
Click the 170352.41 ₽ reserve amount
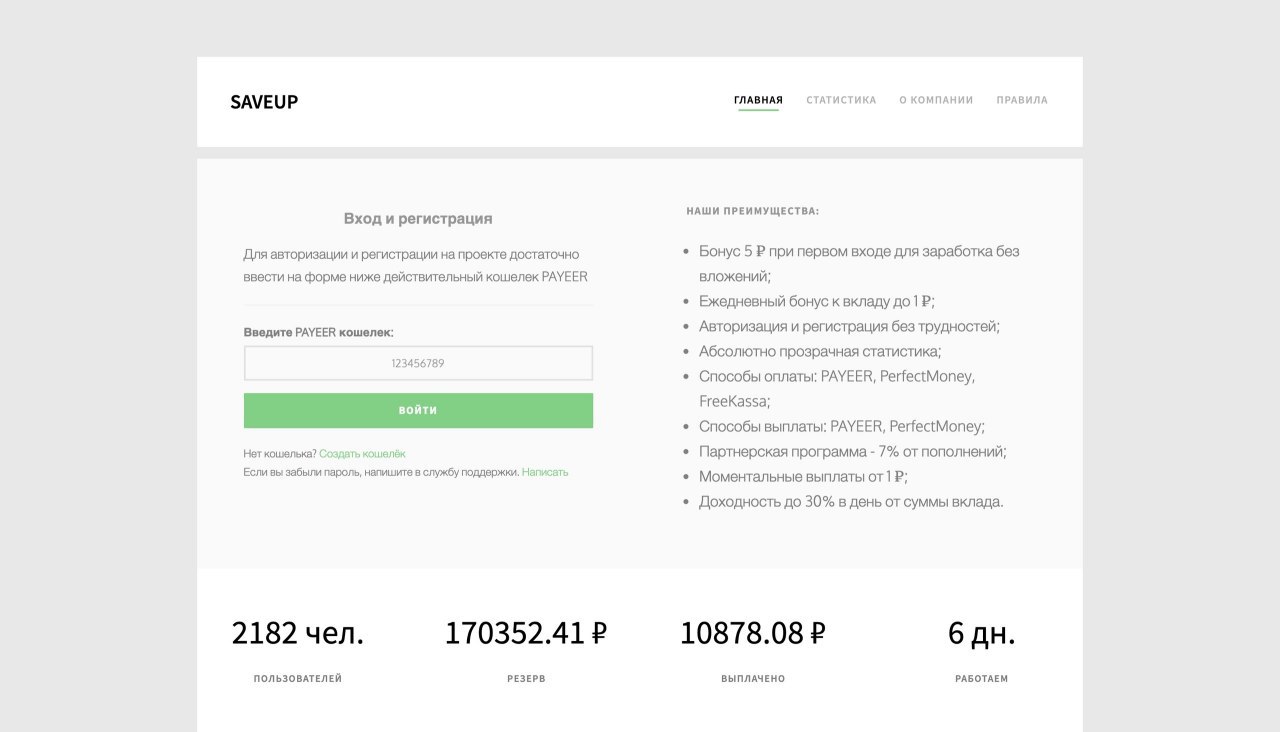(526, 633)
